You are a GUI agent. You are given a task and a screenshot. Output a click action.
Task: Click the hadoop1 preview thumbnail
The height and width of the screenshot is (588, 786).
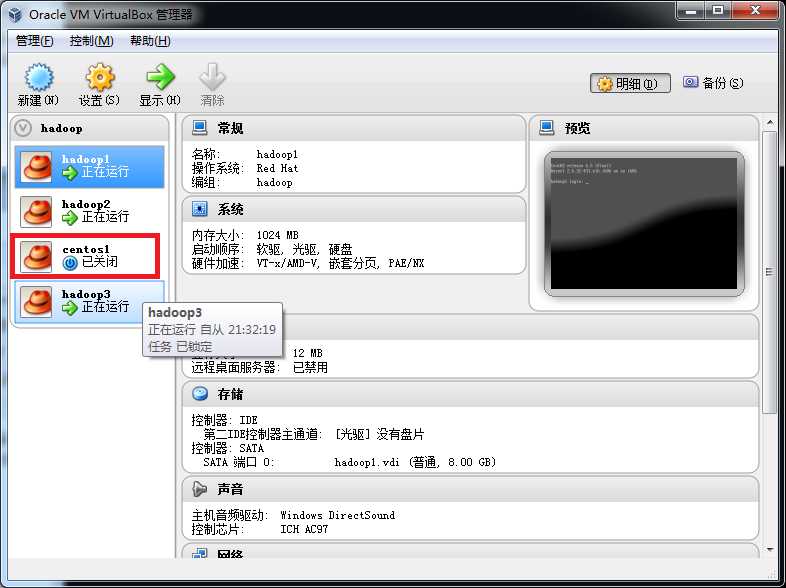(x=644, y=224)
